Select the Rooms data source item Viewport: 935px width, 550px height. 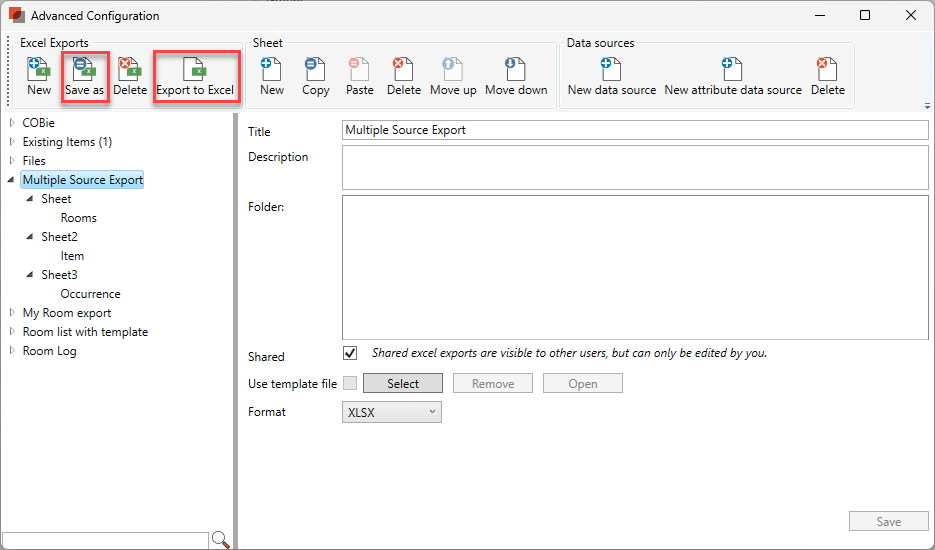click(x=79, y=218)
